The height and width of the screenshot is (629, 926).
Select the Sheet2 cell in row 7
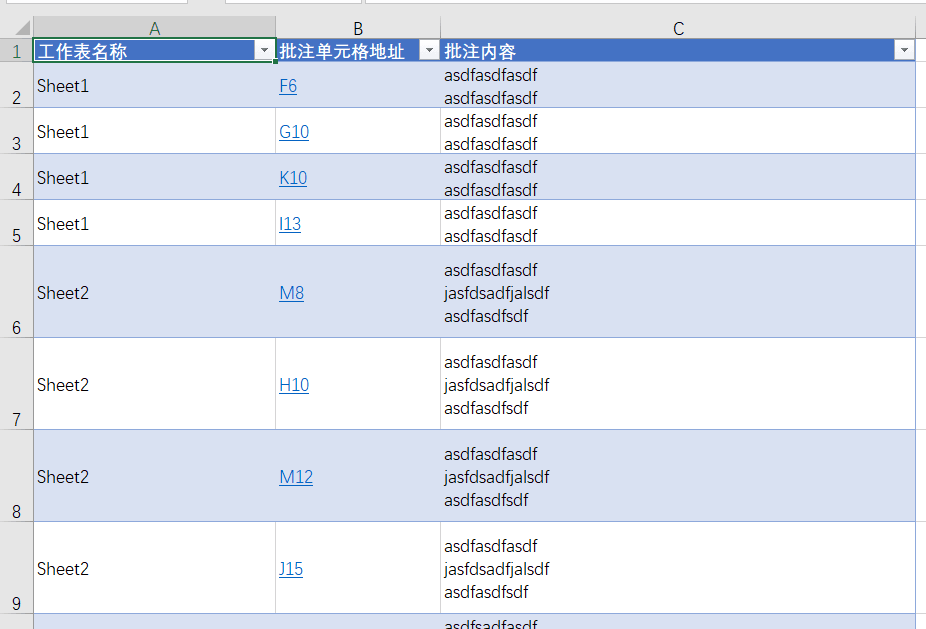tap(155, 384)
